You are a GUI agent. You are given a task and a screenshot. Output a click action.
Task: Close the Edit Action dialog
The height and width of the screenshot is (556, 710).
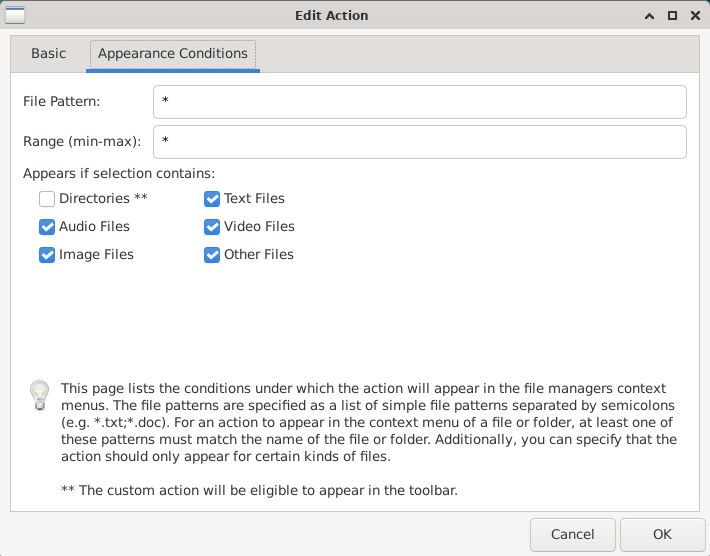pyautogui.click(x=693, y=15)
